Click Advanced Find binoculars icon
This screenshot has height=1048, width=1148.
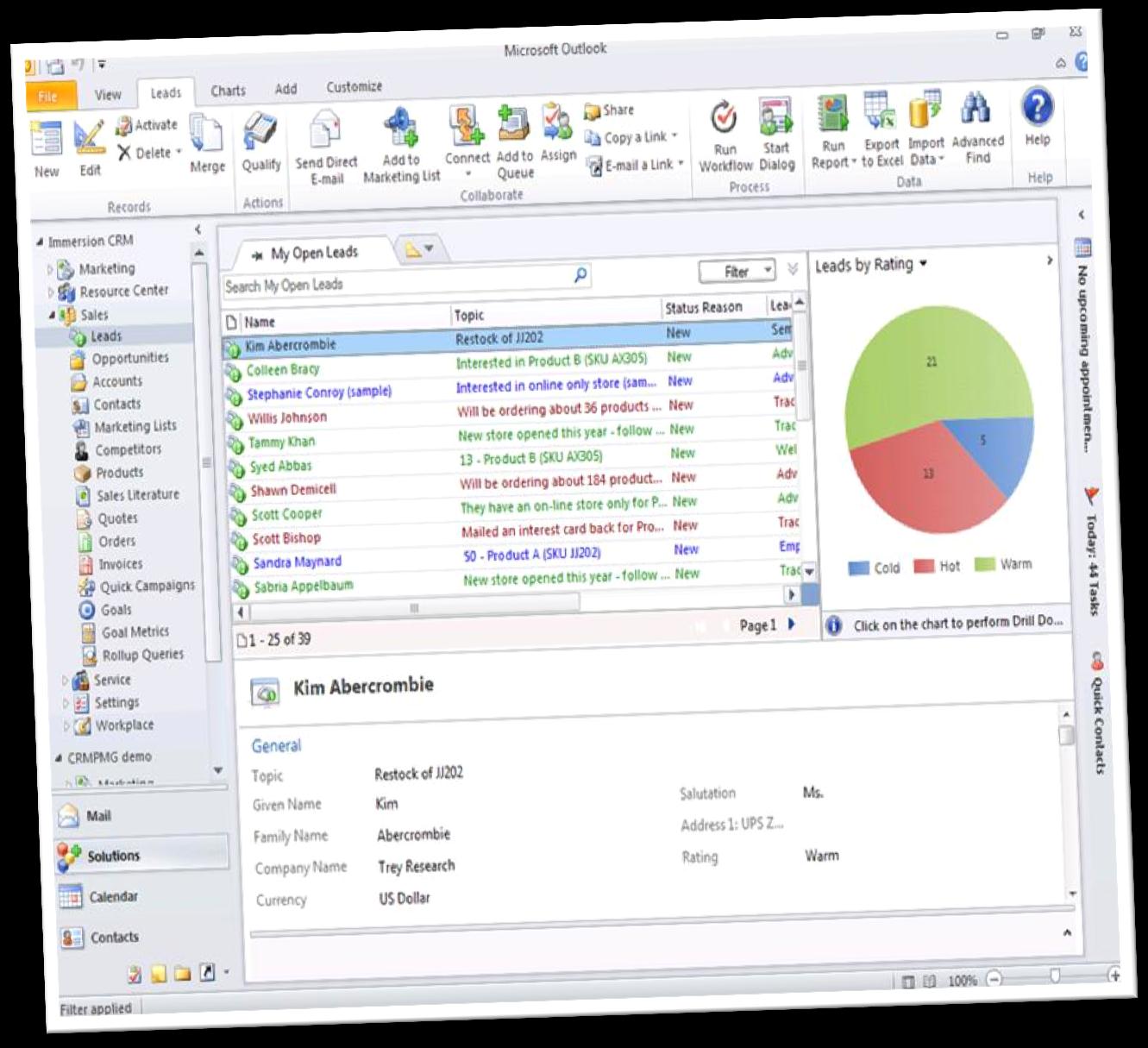coord(975,109)
